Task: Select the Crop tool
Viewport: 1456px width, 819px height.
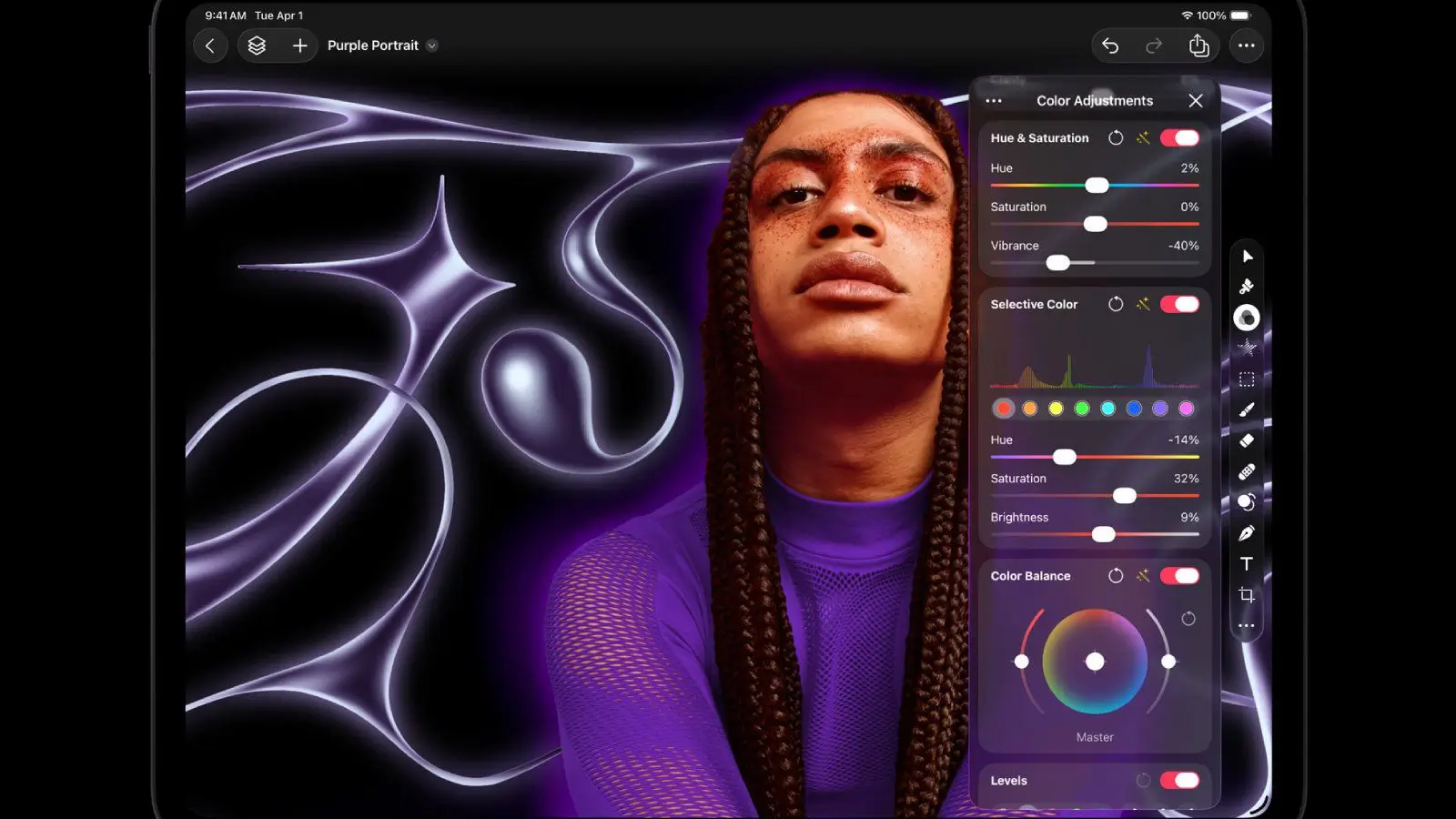Action: point(1247,594)
